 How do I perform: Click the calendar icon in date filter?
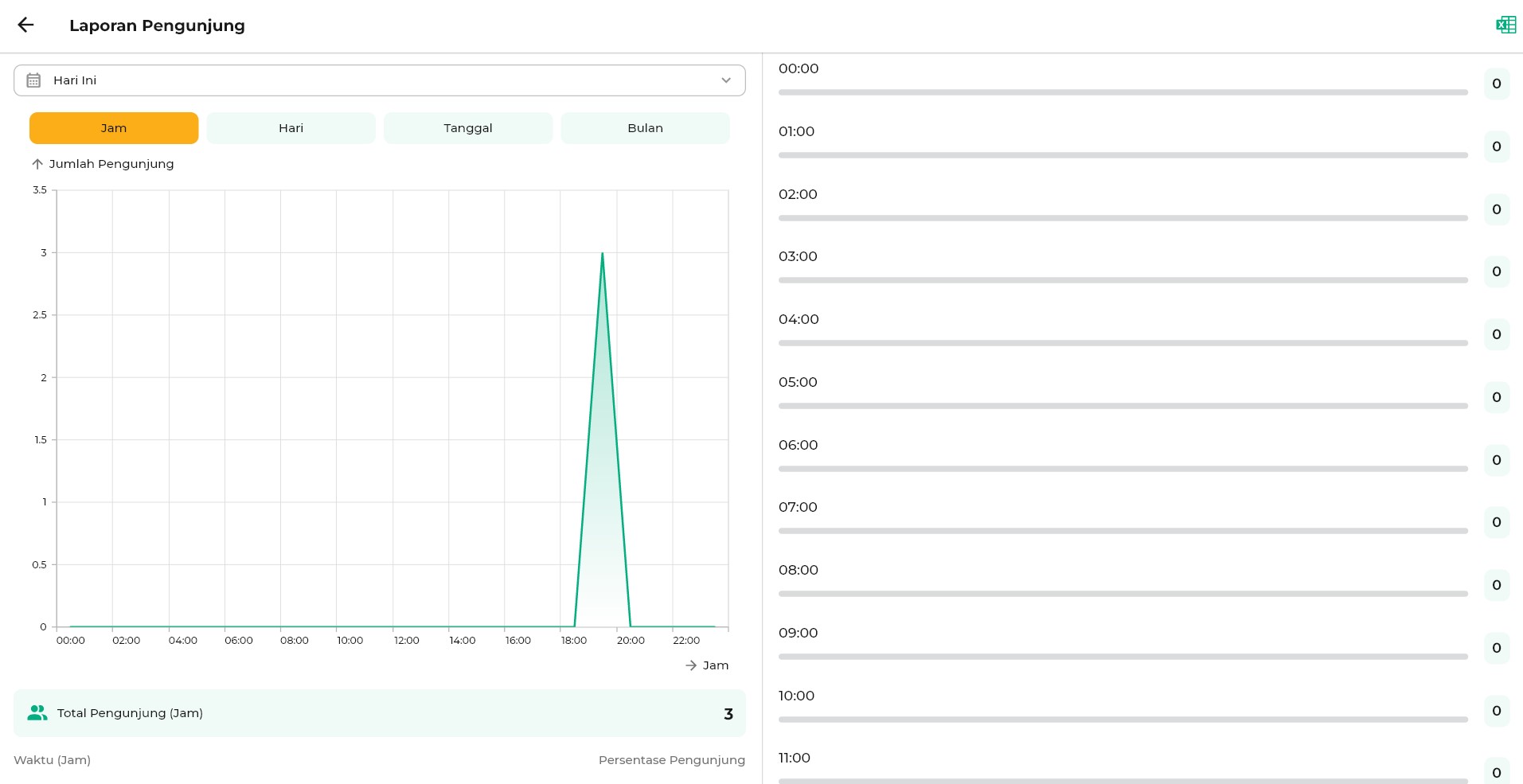point(33,80)
